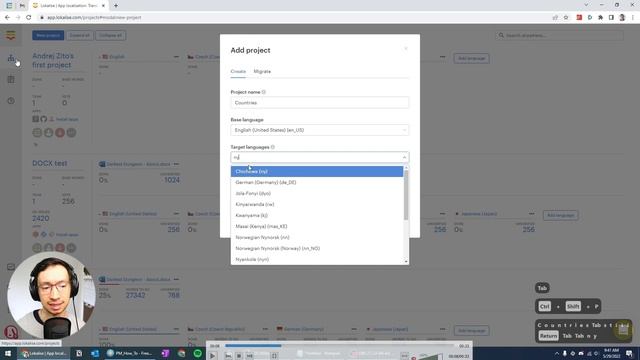The width and height of the screenshot is (640, 360).
Task: Click the browser share page icon
Action: point(555,18)
